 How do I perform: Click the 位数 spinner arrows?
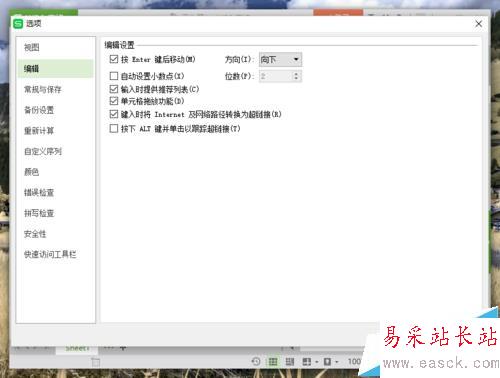pyautogui.click(x=296, y=76)
